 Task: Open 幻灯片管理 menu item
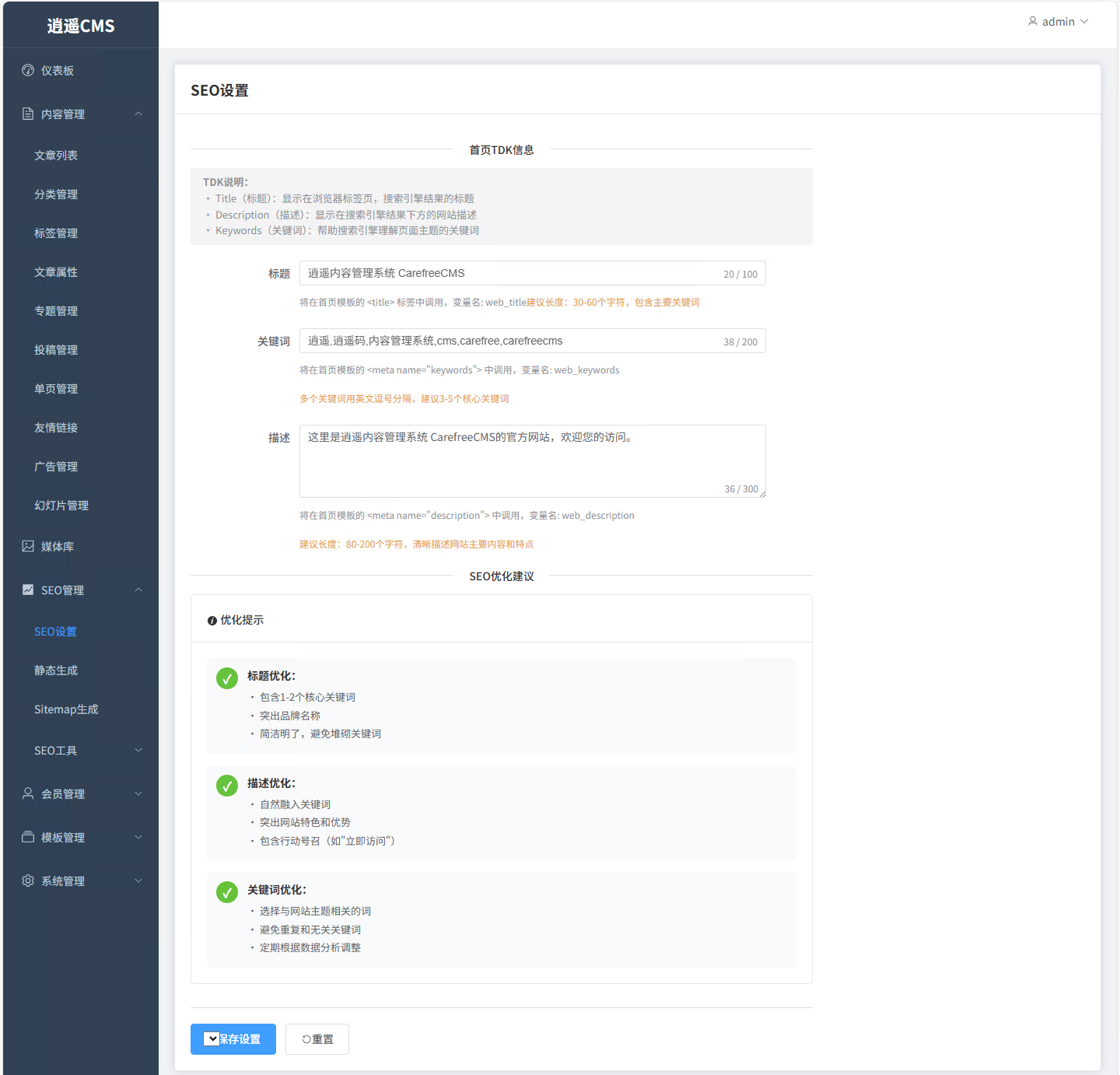pyautogui.click(x=81, y=506)
